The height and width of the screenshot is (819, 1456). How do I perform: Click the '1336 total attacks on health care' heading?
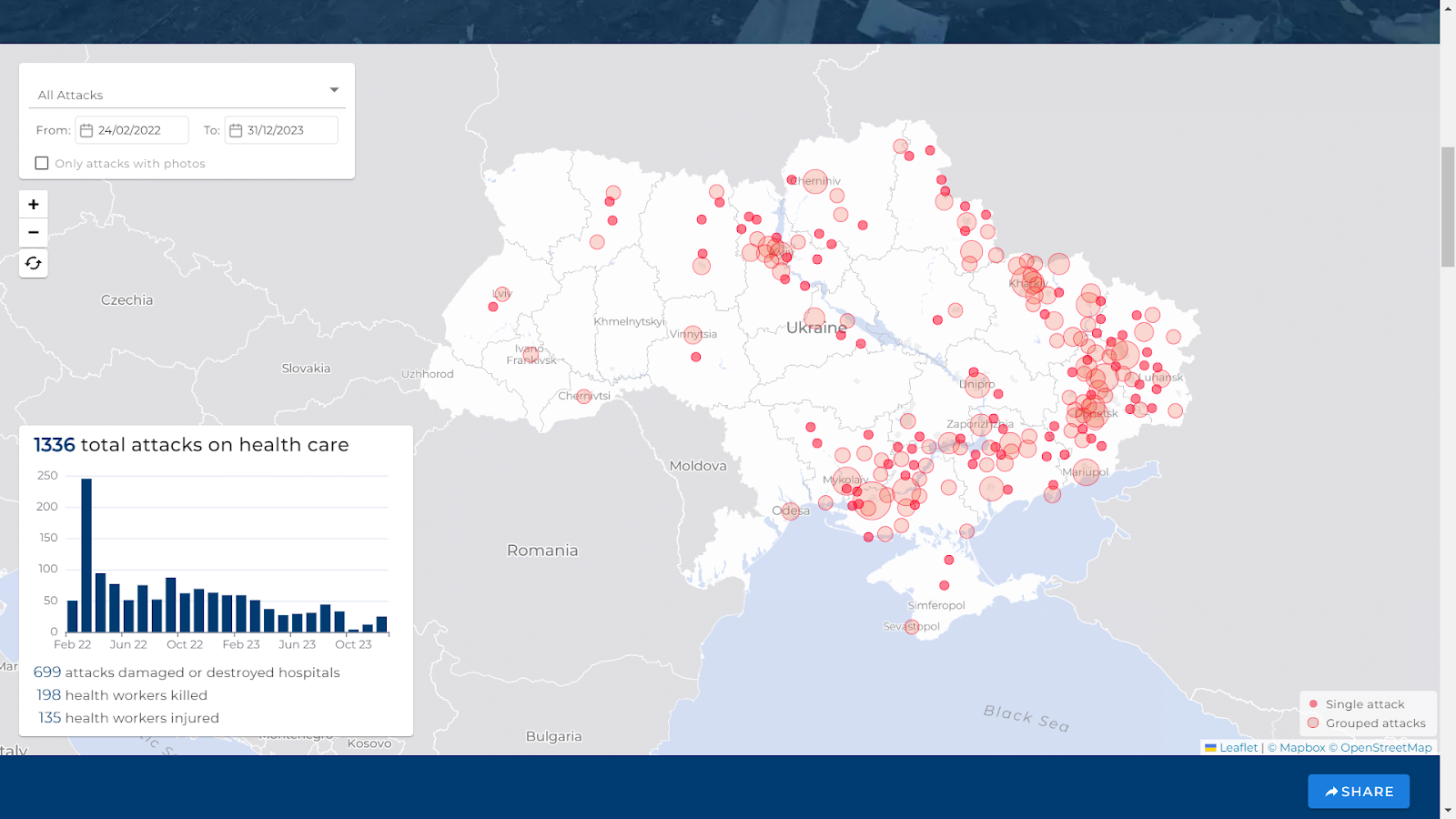[191, 445]
